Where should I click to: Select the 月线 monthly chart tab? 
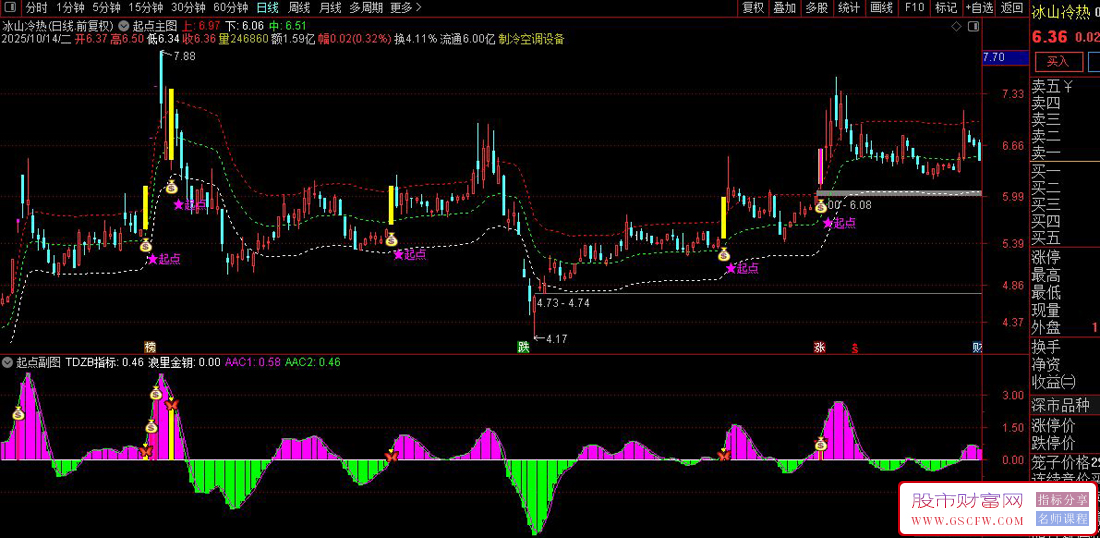coord(330,8)
